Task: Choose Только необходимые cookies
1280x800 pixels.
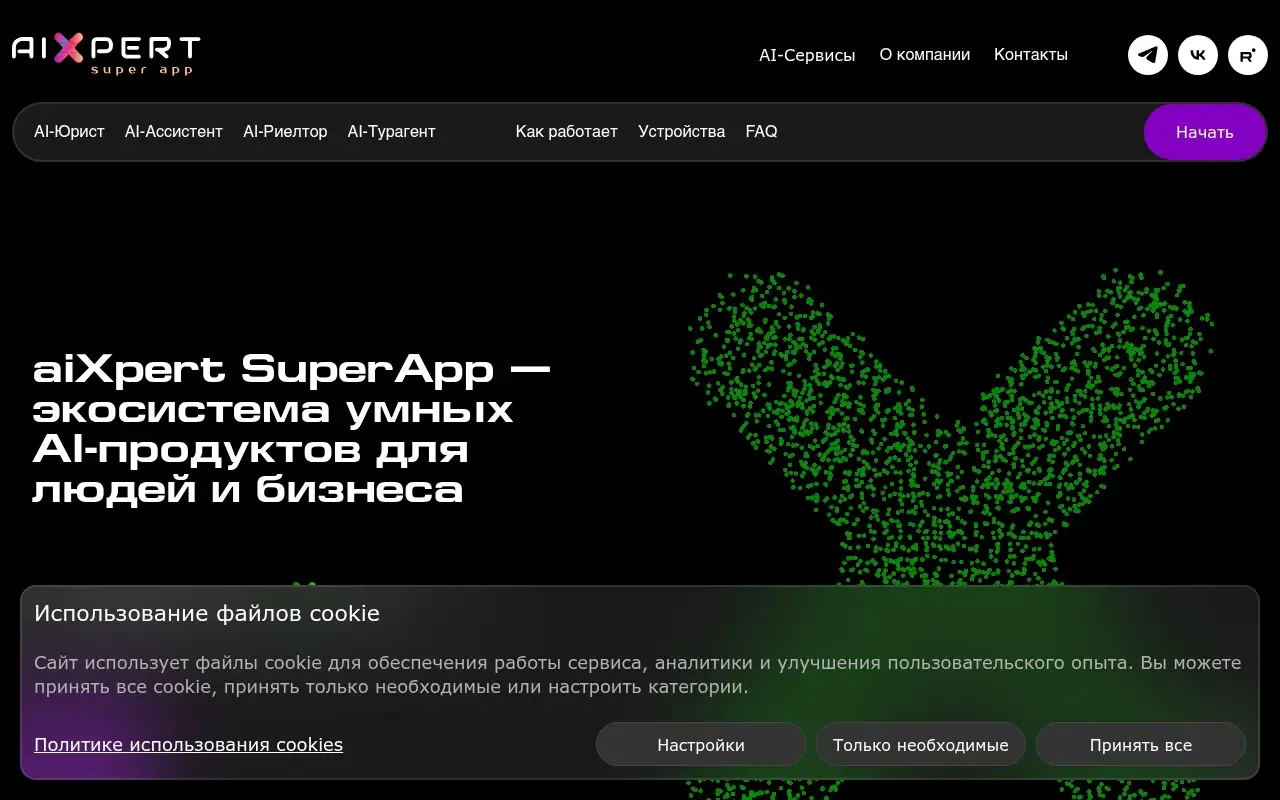Action: [921, 745]
